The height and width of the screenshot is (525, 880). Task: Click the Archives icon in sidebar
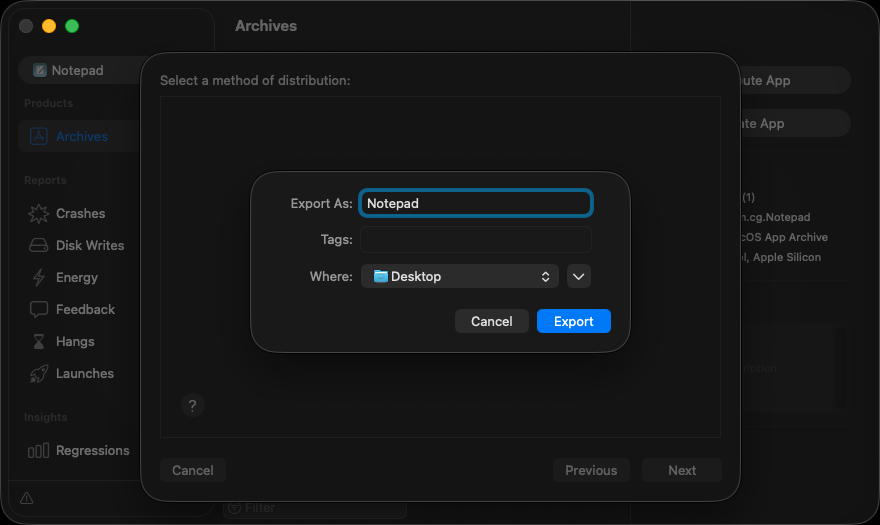click(x=39, y=137)
